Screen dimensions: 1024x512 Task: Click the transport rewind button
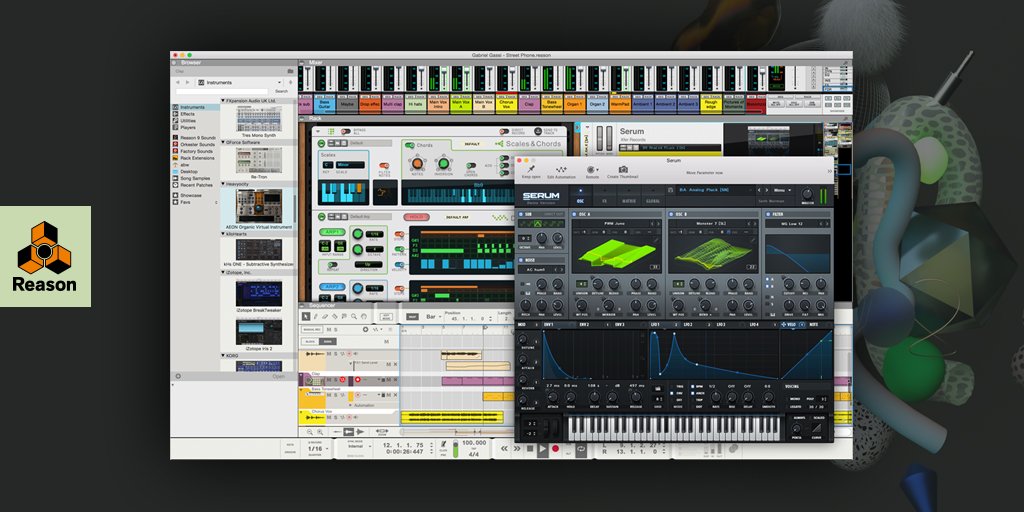point(504,449)
